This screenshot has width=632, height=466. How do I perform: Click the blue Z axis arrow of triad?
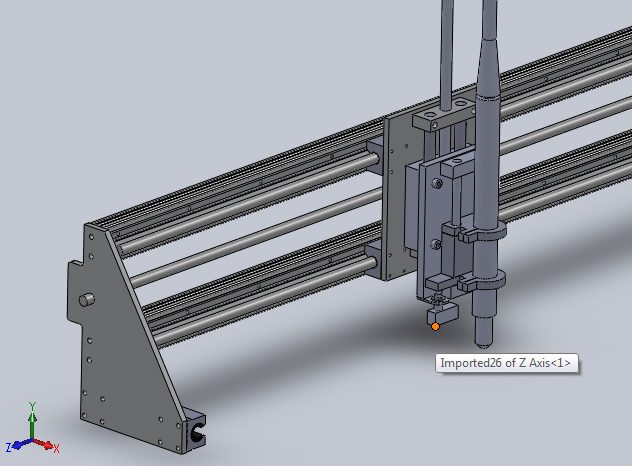click(x=13, y=446)
